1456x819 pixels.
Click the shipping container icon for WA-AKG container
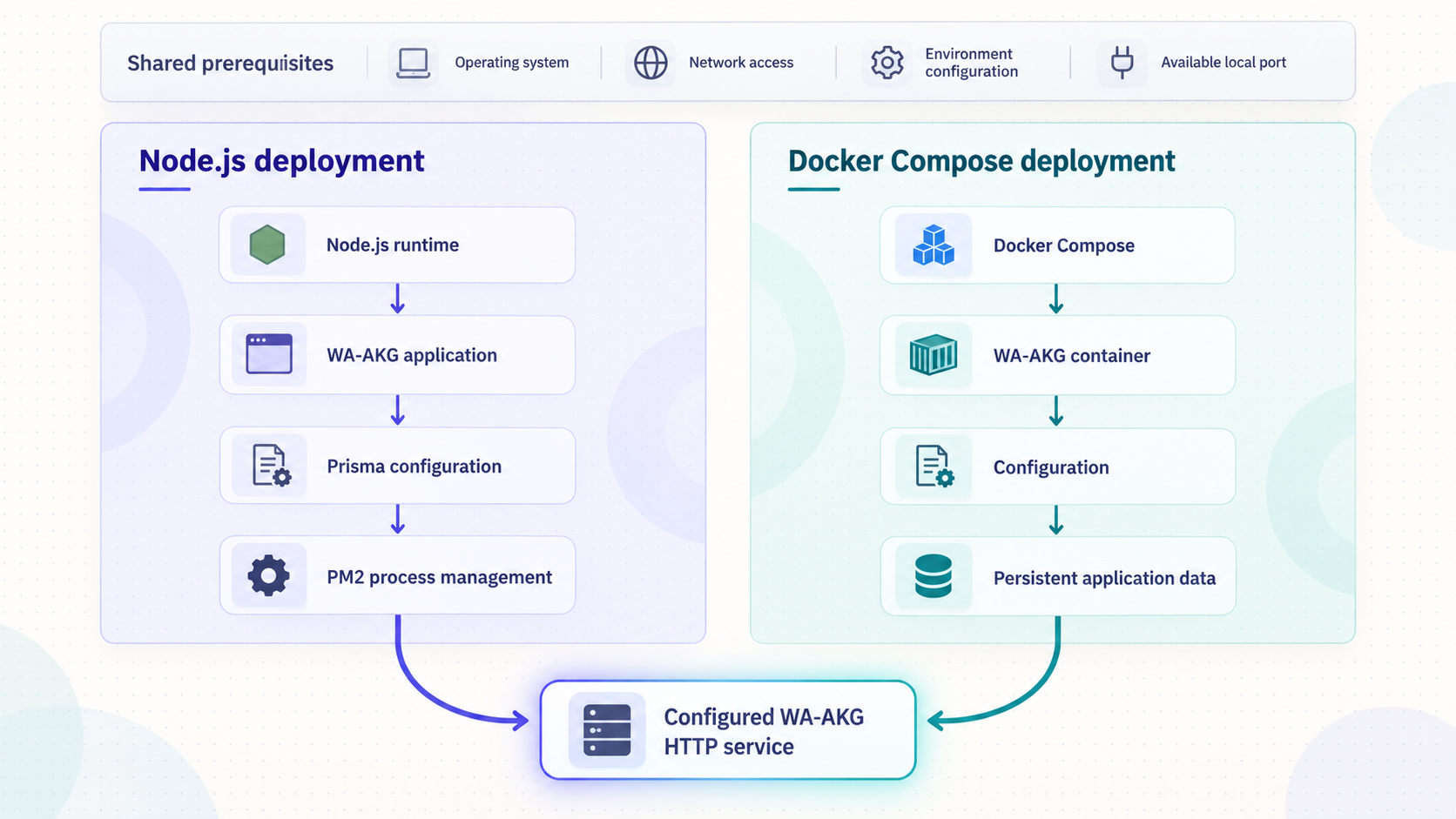click(934, 355)
